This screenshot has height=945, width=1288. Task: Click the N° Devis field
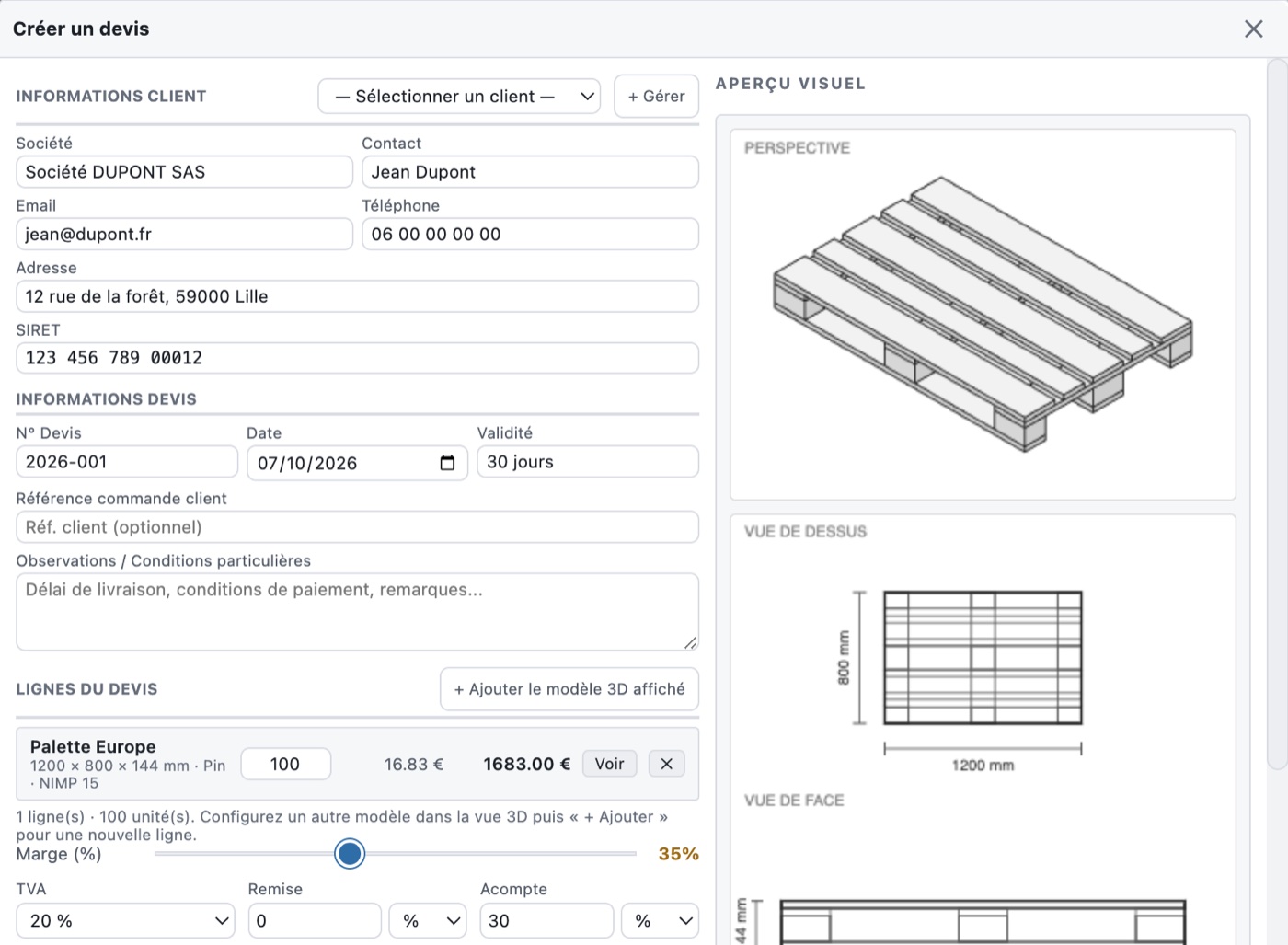[127, 462]
